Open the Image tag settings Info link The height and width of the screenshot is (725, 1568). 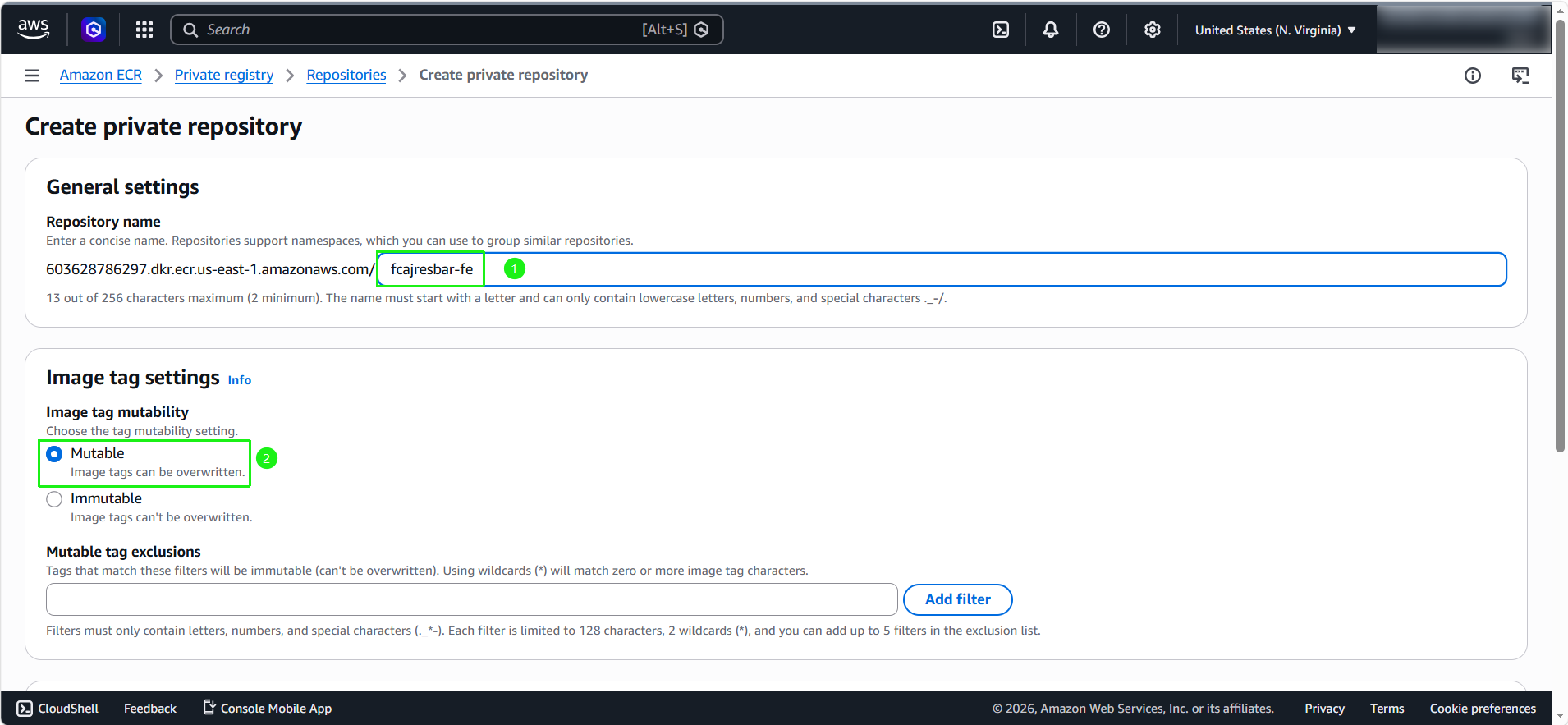coord(240,380)
